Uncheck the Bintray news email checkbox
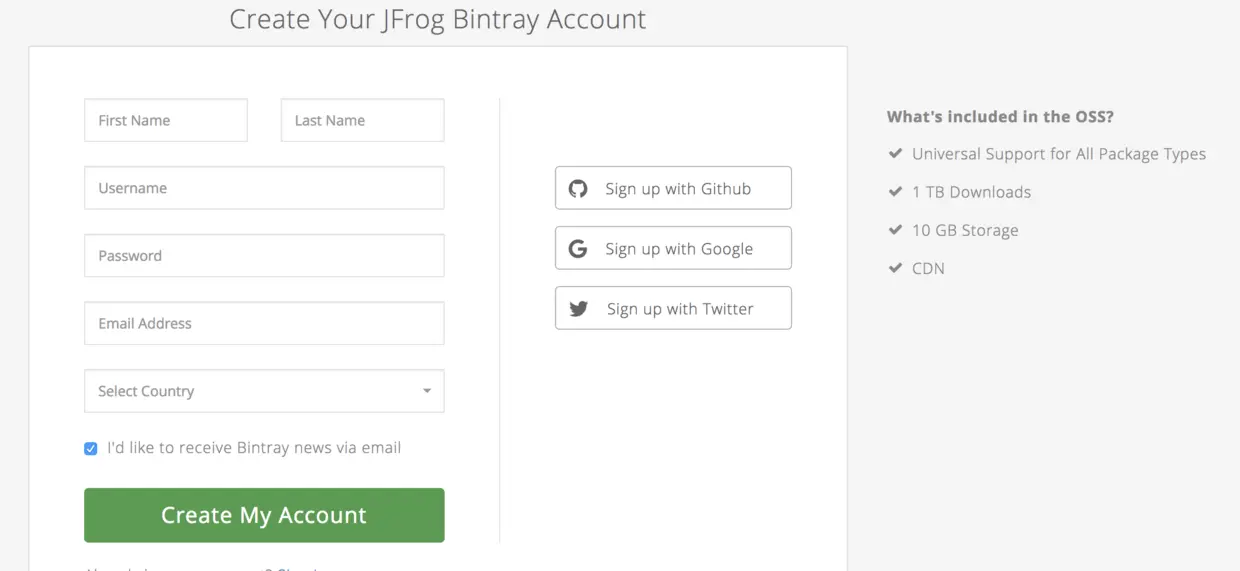Screen dimensions: 1240x571 pos(91,449)
